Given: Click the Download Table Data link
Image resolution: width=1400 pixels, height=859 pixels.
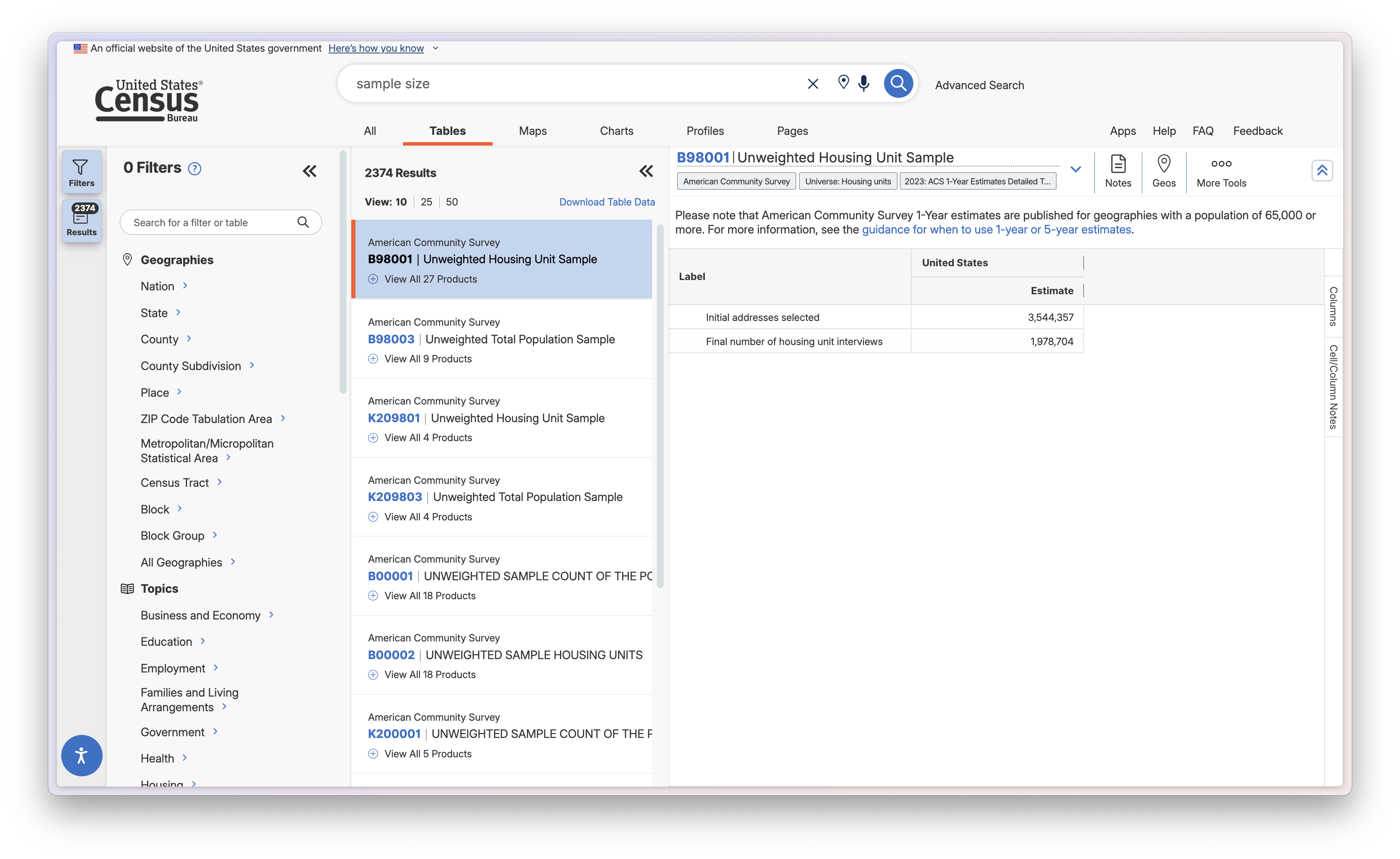Looking at the screenshot, I should point(606,202).
